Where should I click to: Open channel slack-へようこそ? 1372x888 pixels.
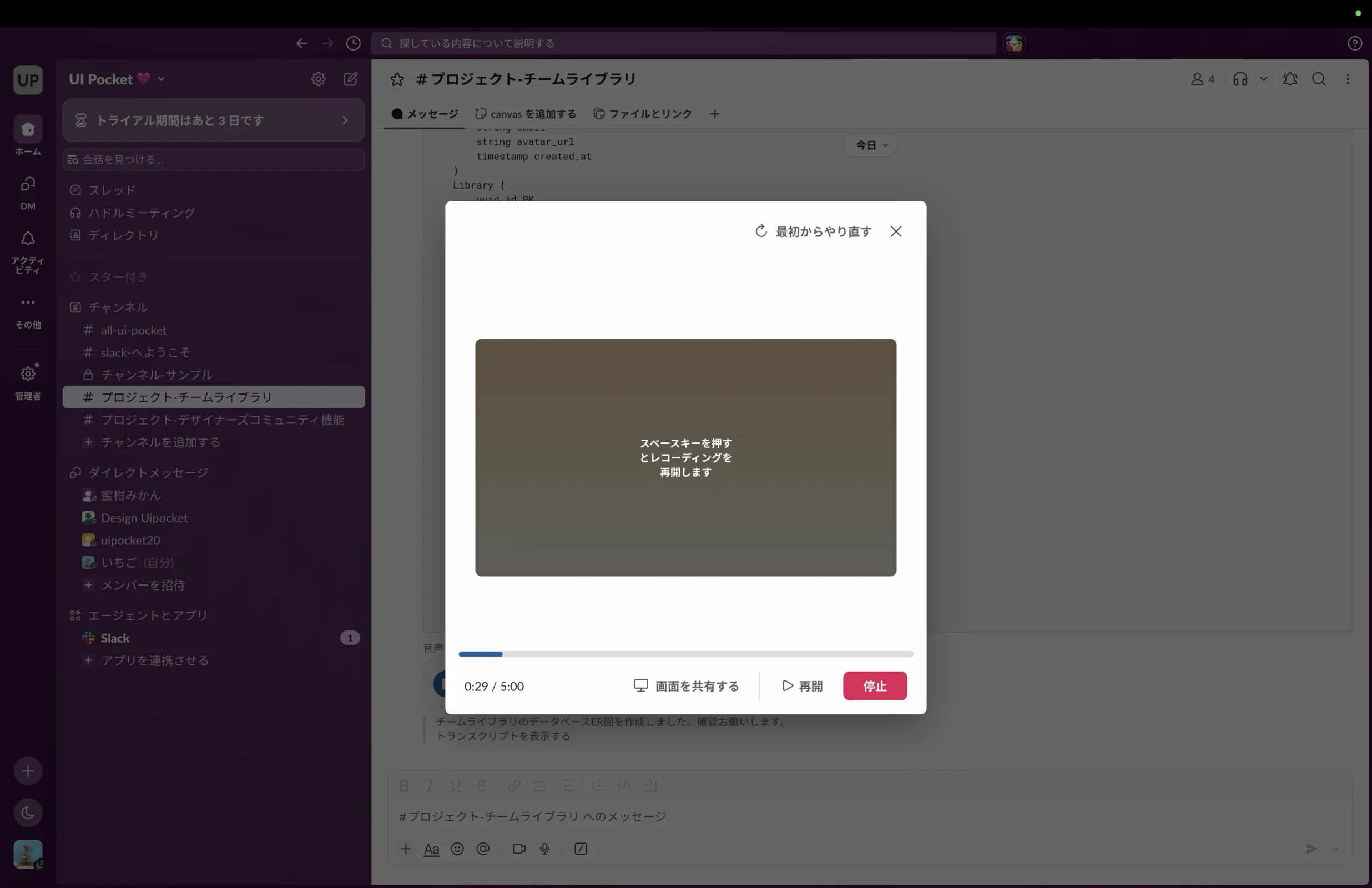click(213, 352)
